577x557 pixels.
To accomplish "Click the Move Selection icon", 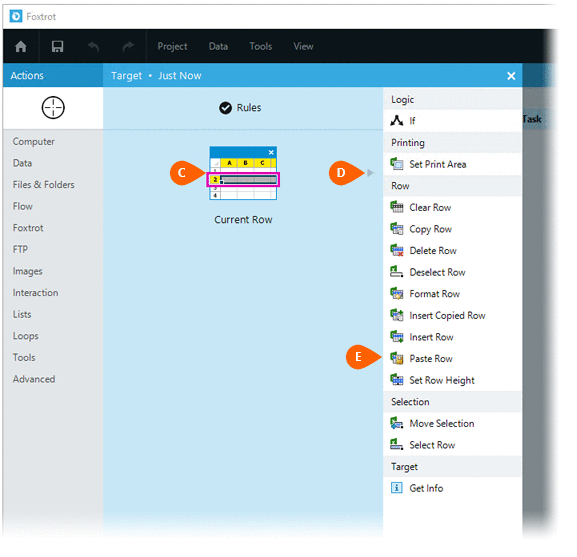I will coord(397,423).
